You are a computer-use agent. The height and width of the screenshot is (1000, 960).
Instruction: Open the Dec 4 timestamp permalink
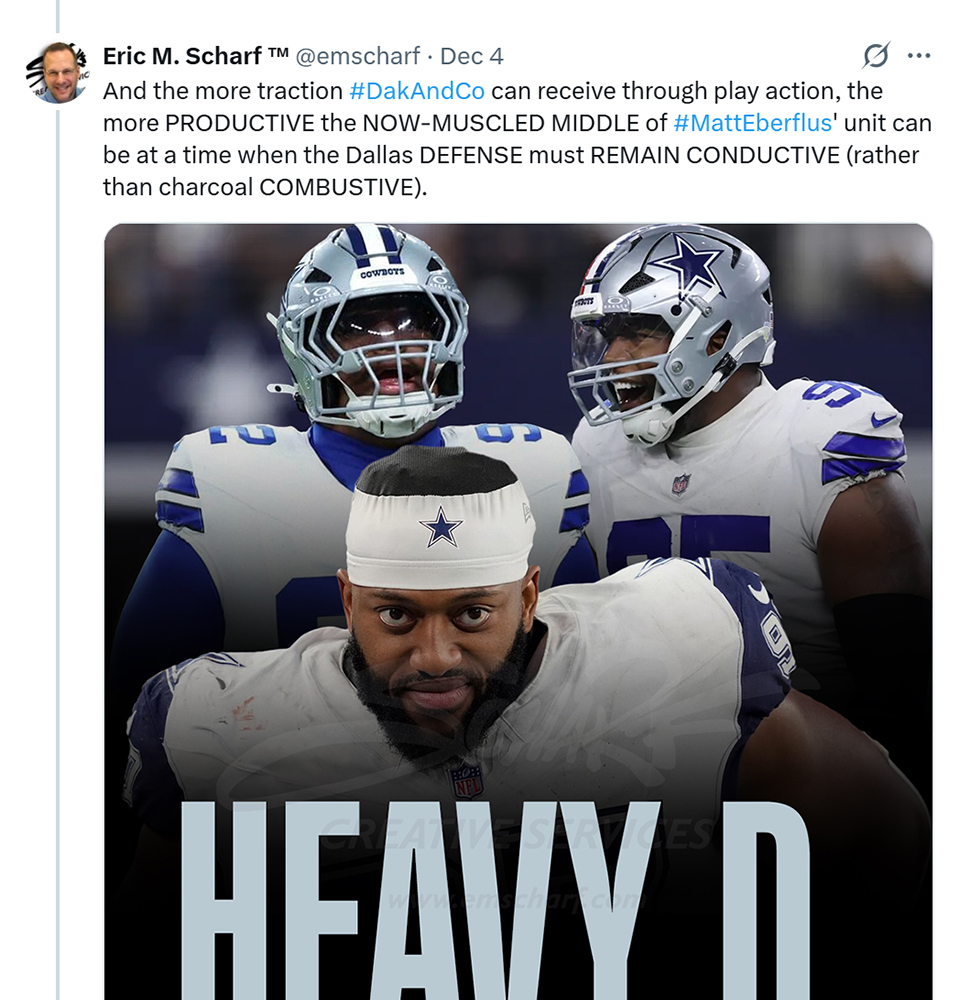coord(472,56)
